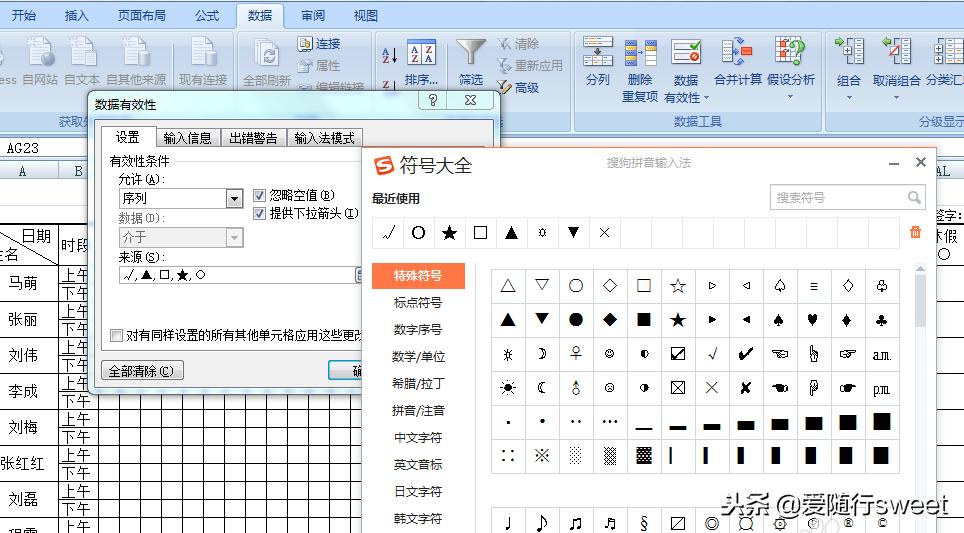The image size is (964, 533).
Task: Toggle 对有同样设置的所有其他单元格 checkbox
Action: pyautogui.click(x=116, y=335)
